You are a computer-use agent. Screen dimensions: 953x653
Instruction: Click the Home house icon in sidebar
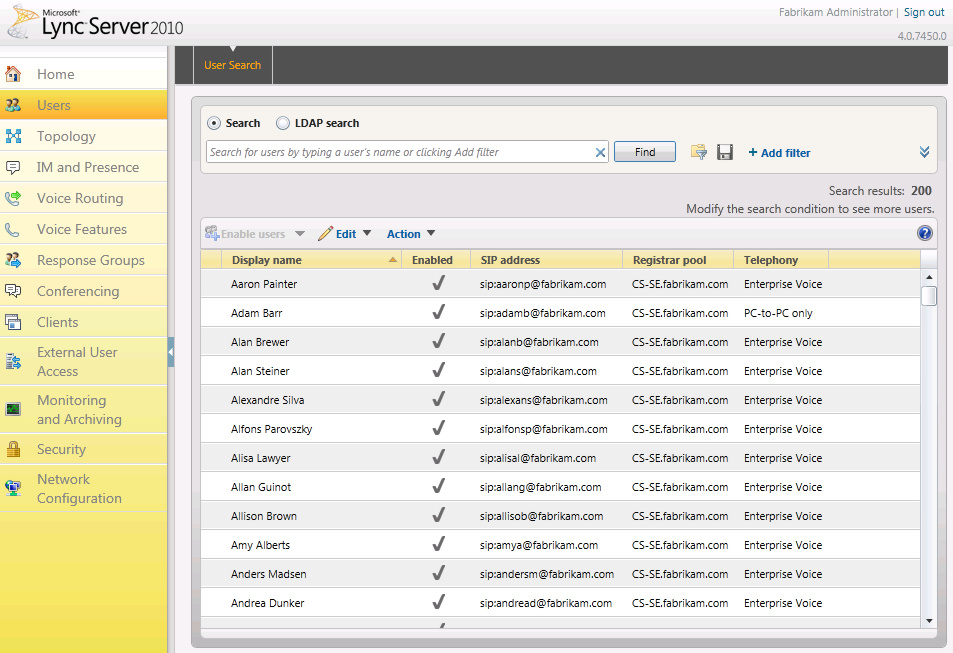pos(13,74)
